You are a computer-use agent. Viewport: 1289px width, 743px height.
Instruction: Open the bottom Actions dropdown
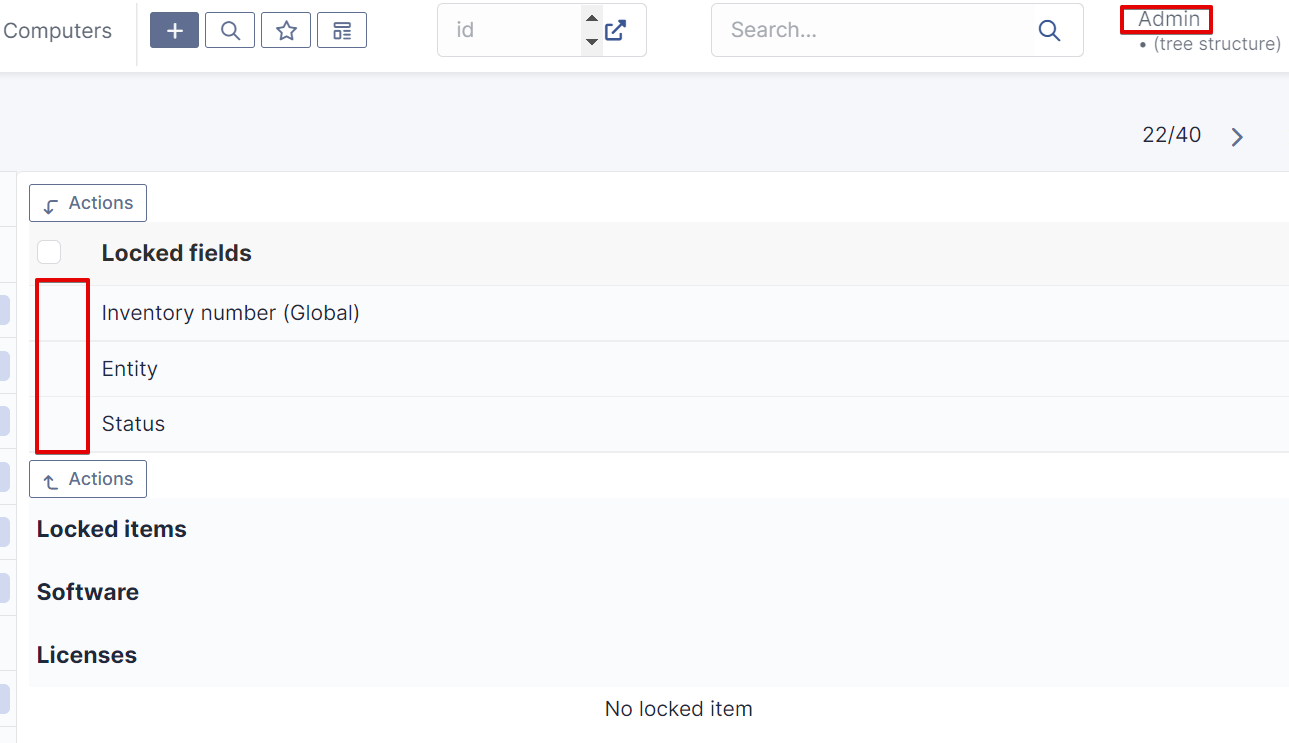coord(88,479)
